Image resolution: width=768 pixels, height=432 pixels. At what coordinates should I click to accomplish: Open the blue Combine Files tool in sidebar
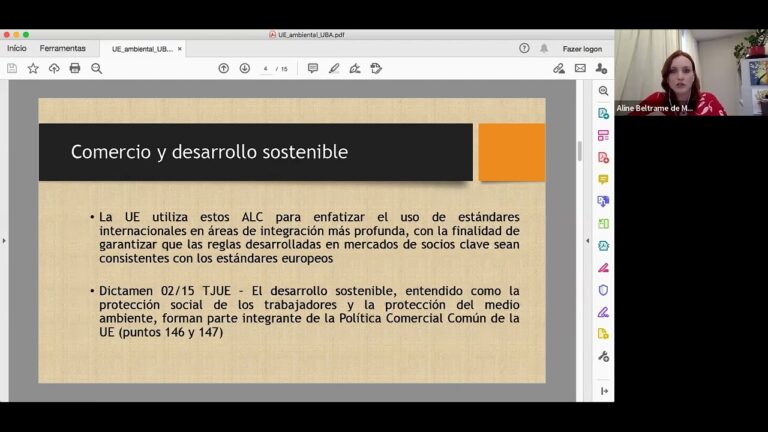coord(603,202)
